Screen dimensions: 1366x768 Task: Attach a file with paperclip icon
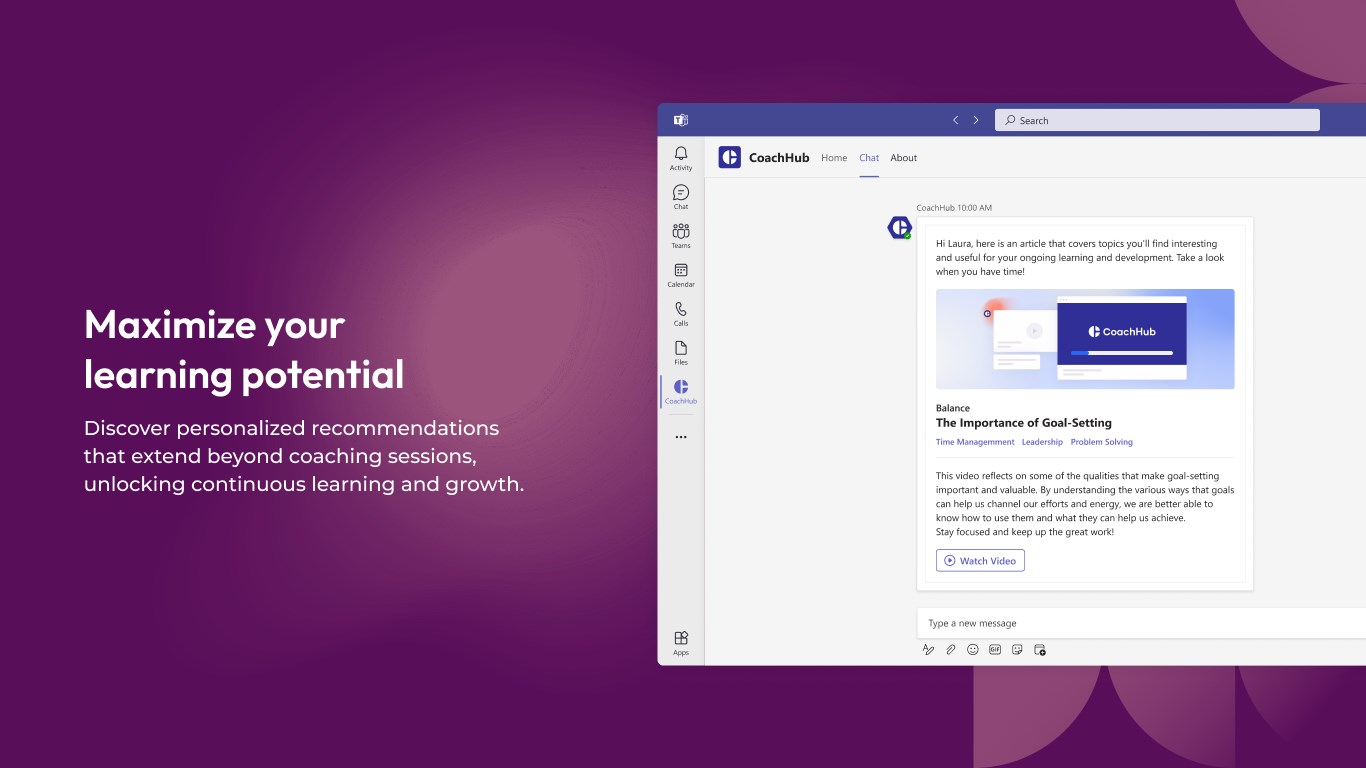pyautogui.click(x=951, y=649)
